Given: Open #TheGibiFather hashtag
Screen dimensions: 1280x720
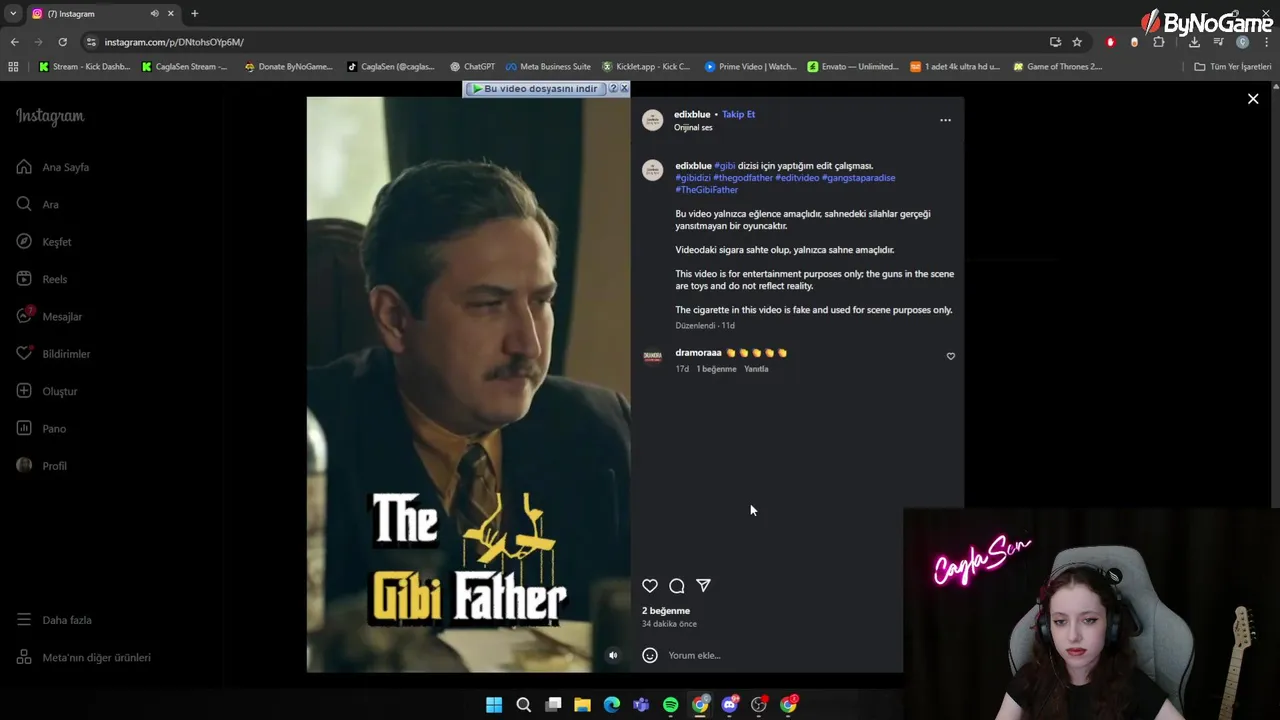Looking at the screenshot, I should 706,190.
